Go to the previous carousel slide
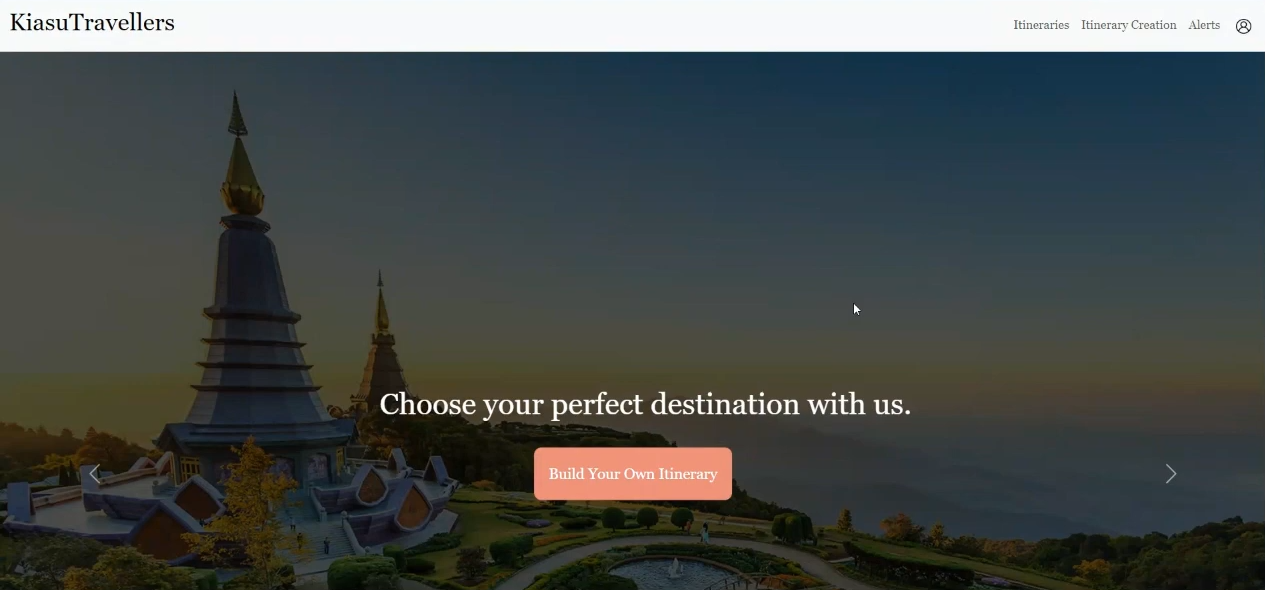 click(95, 474)
